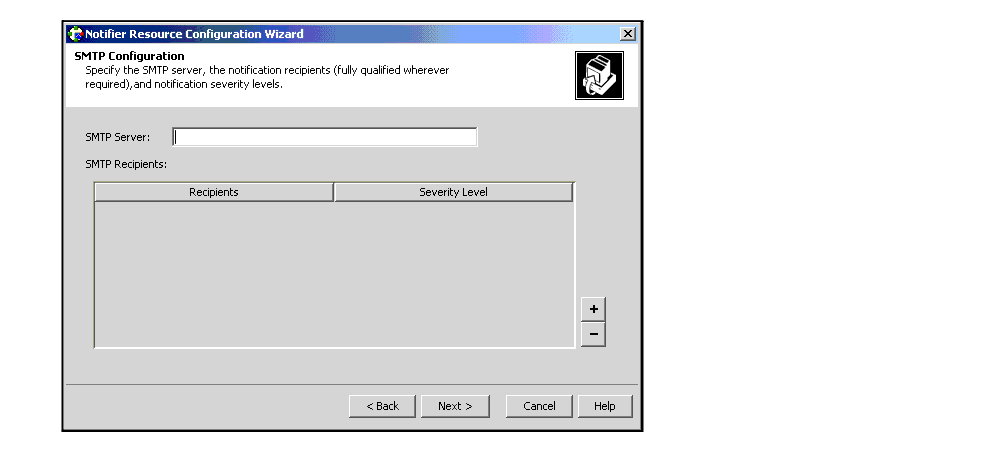This screenshot has width=1008, height=452.
Task: Click the SMTP Configuration heading
Action: [x=129, y=56]
